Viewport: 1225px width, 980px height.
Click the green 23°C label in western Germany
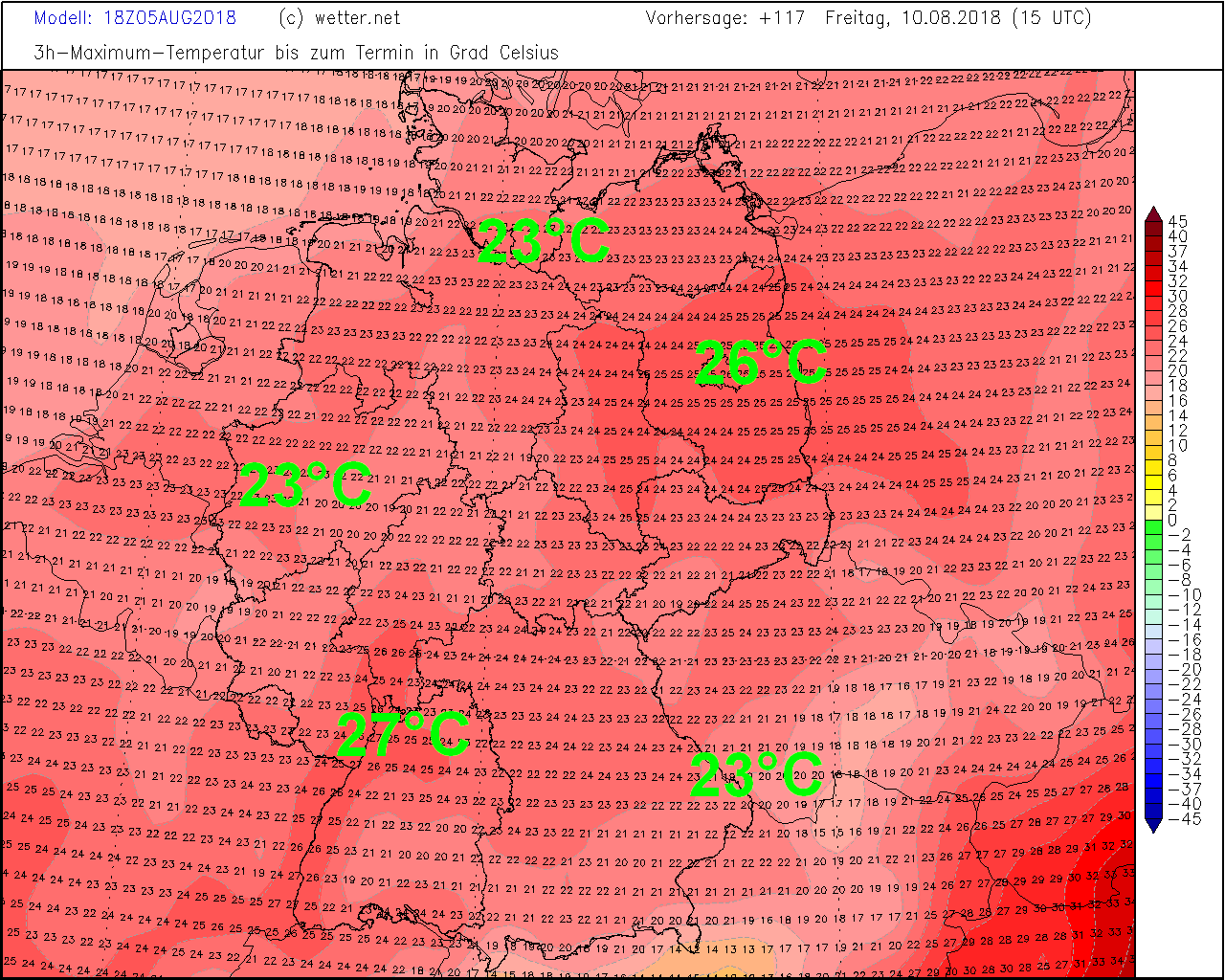[305, 485]
